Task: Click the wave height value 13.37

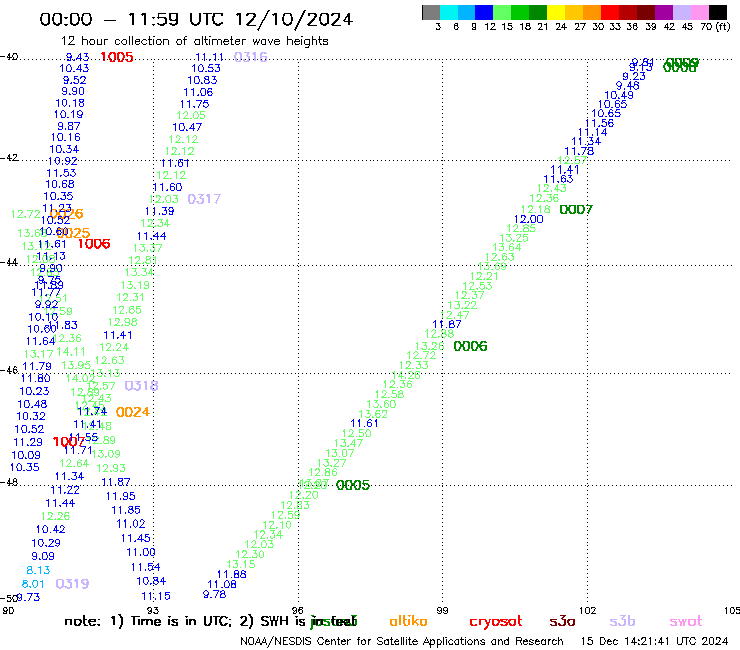Action: click(148, 248)
